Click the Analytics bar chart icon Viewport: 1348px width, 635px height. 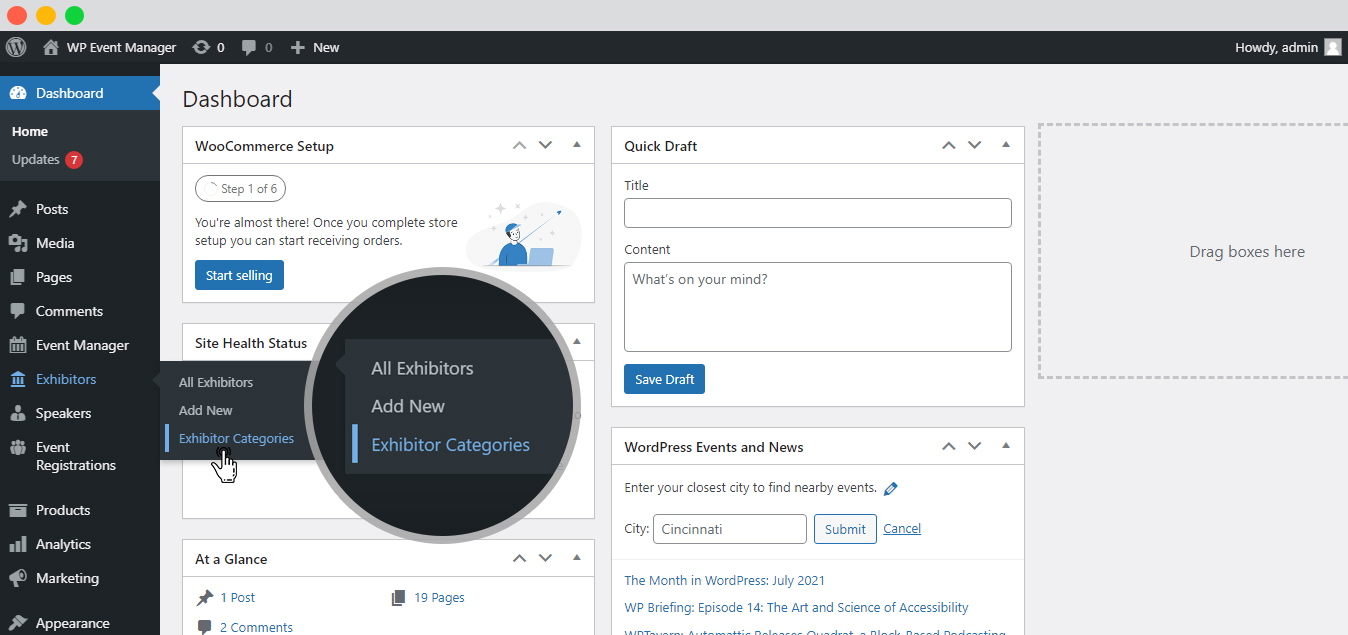click(18, 544)
